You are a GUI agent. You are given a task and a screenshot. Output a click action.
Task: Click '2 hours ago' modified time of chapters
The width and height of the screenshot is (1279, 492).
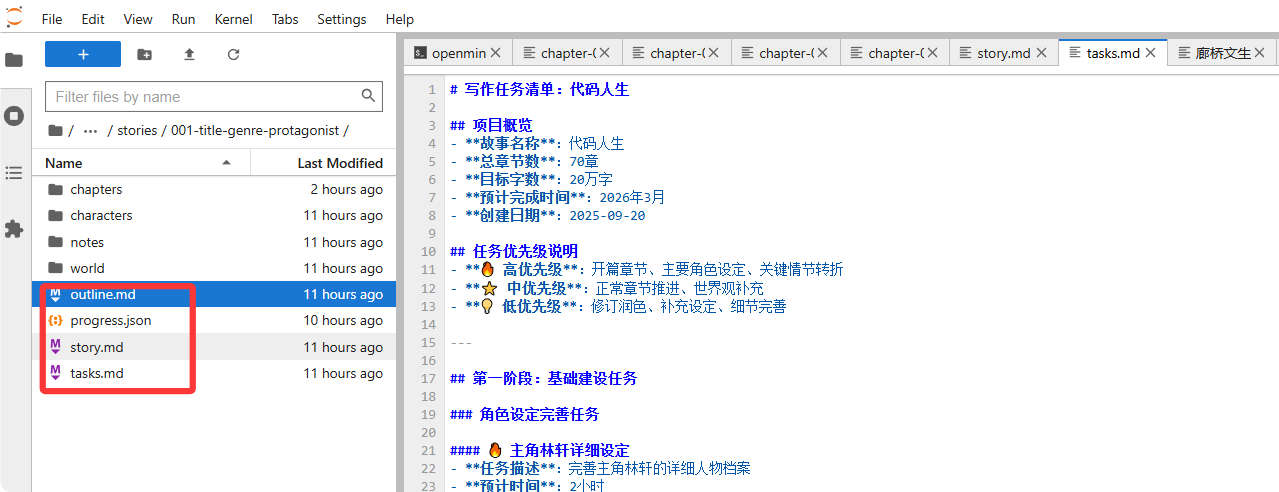[x=346, y=189]
